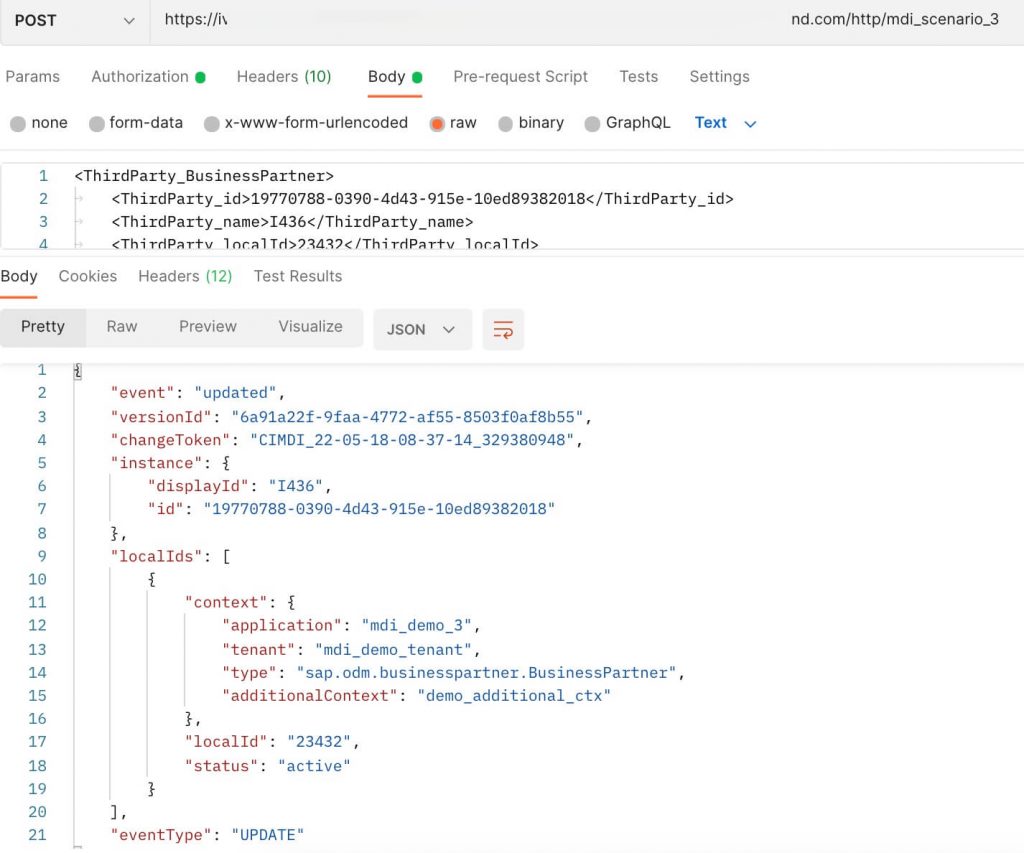Click the "type" BusinessPartner value line
This screenshot has width=1024, height=853.
pyautogui.click(x=453, y=673)
